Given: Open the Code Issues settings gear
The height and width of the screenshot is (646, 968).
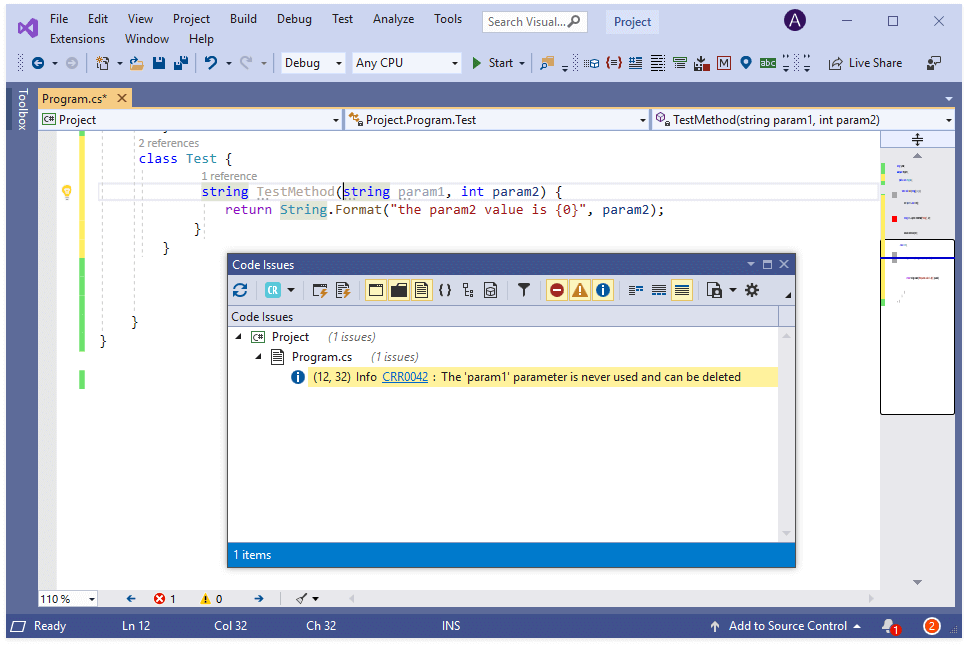Looking at the screenshot, I should 752,290.
